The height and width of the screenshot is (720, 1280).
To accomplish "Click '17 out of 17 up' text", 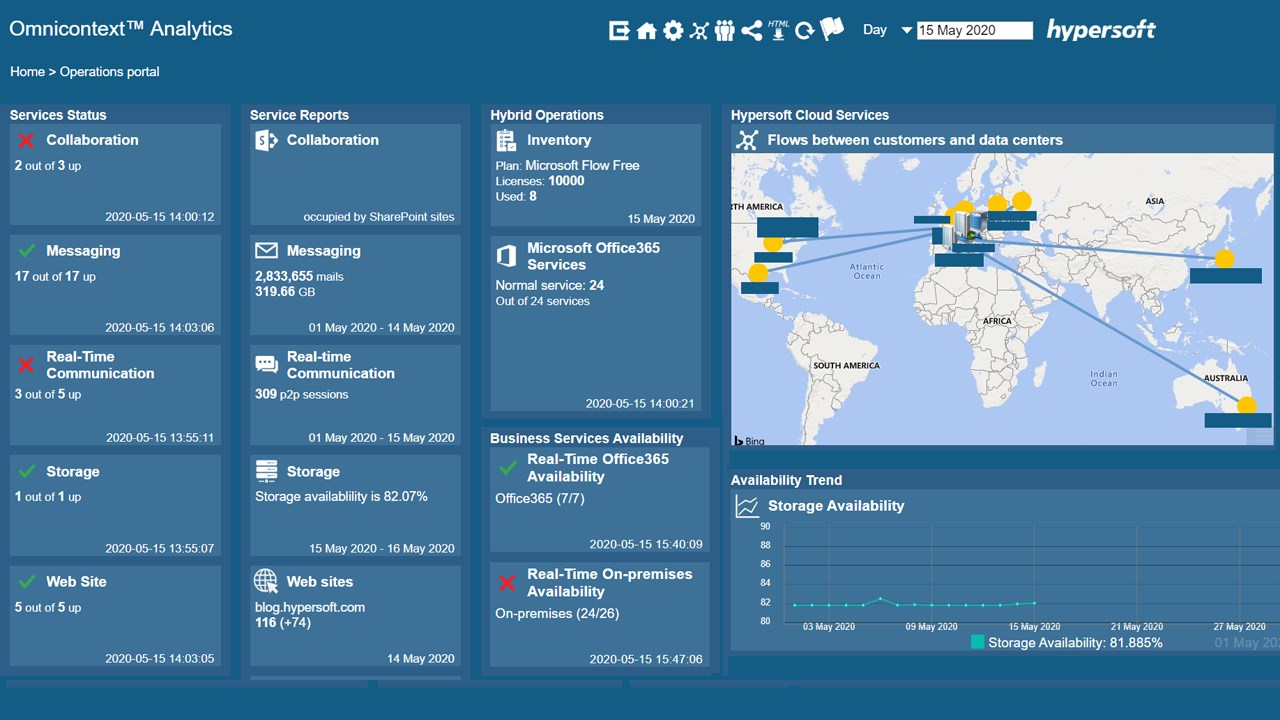I will [55, 276].
